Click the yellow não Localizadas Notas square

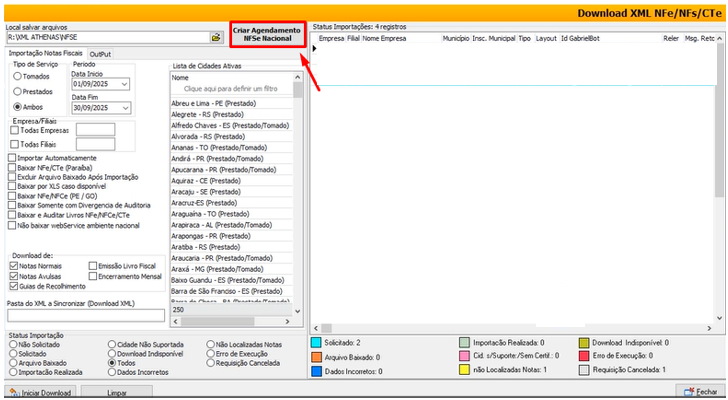(x=465, y=370)
